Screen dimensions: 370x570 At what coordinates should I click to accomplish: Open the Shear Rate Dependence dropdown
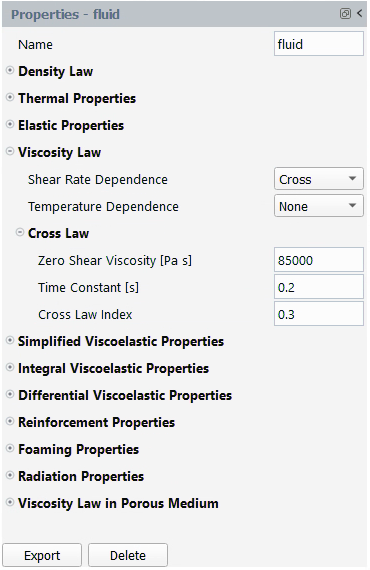coord(318,179)
